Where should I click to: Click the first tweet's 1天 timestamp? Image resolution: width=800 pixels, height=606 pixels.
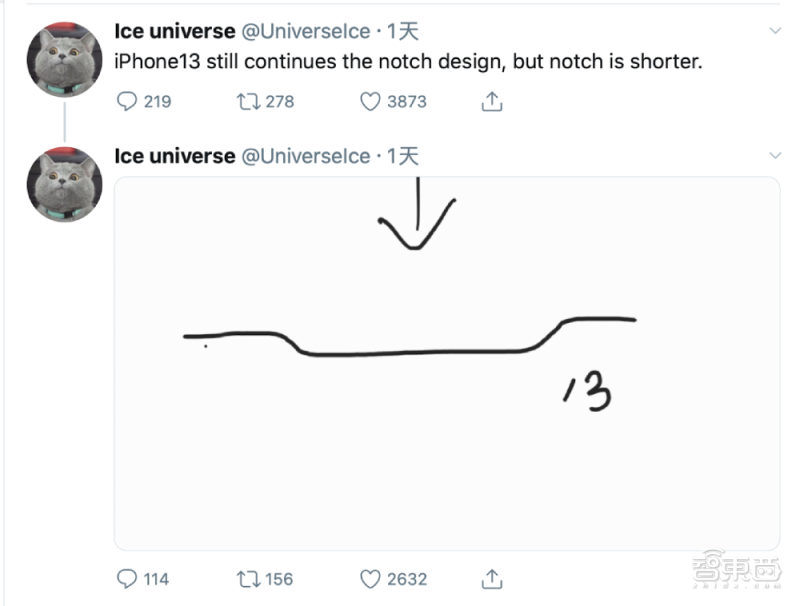click(403, 31)
